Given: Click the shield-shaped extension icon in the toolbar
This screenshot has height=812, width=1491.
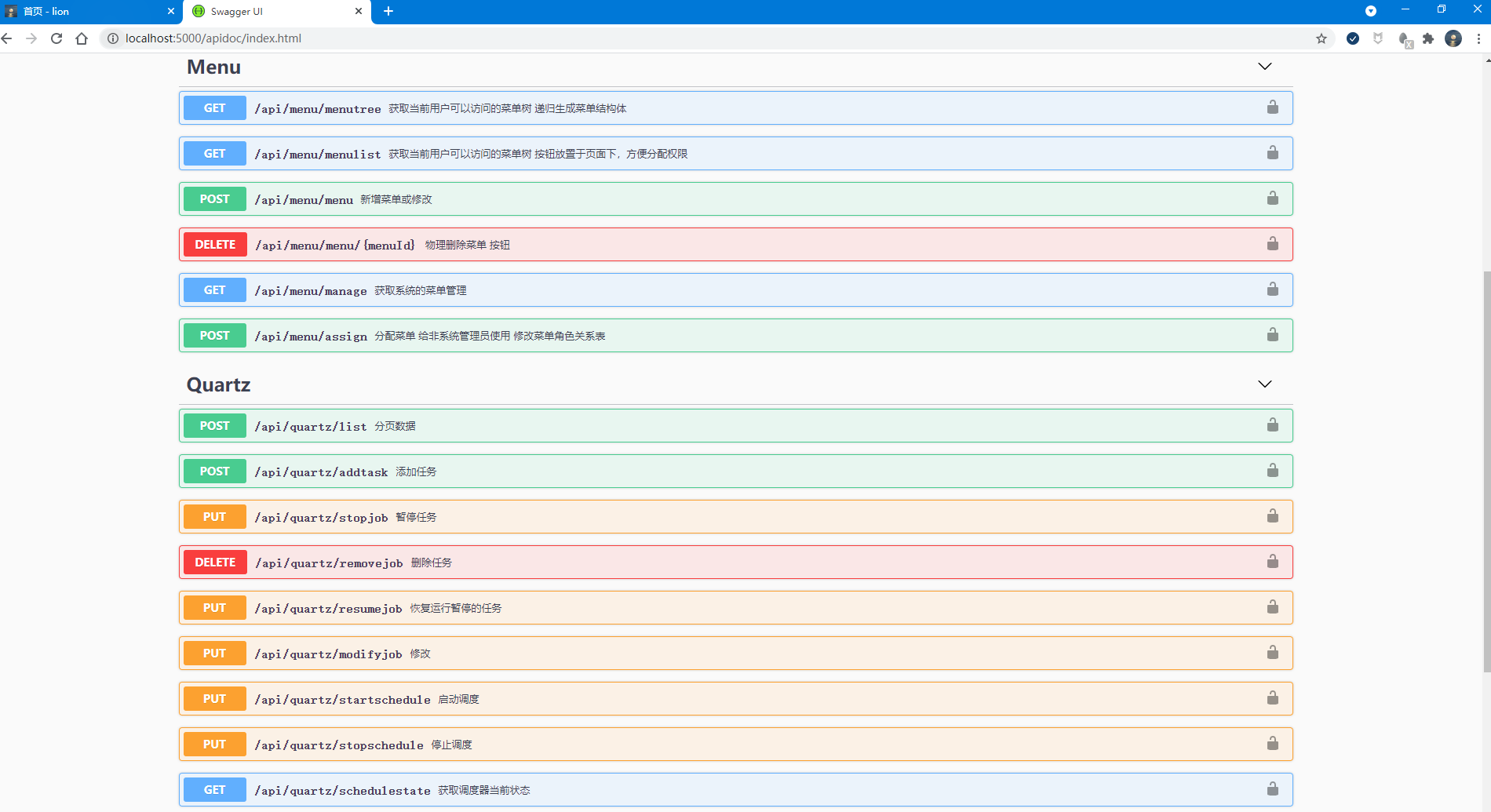Looking at the screenshot, I should pyautogui.click(x=1378, y=38).
